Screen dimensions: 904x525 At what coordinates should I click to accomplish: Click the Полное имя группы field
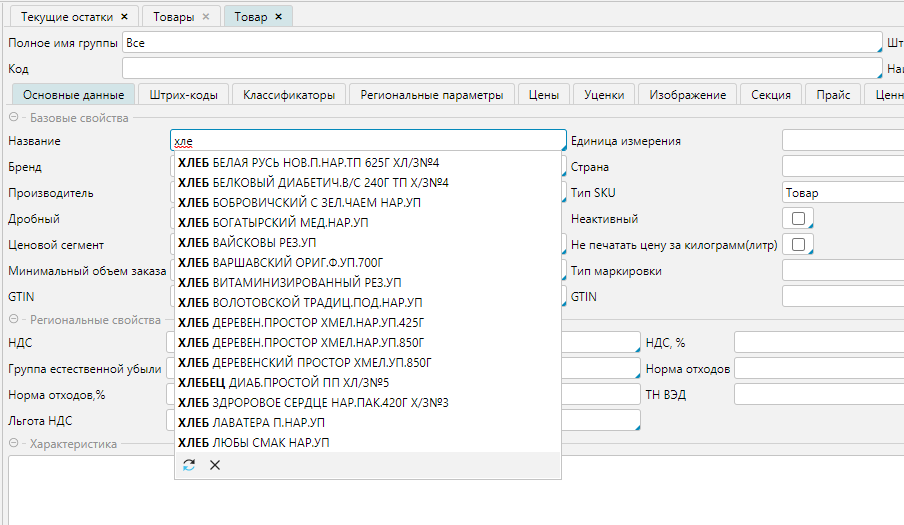[x=500, y=44]
